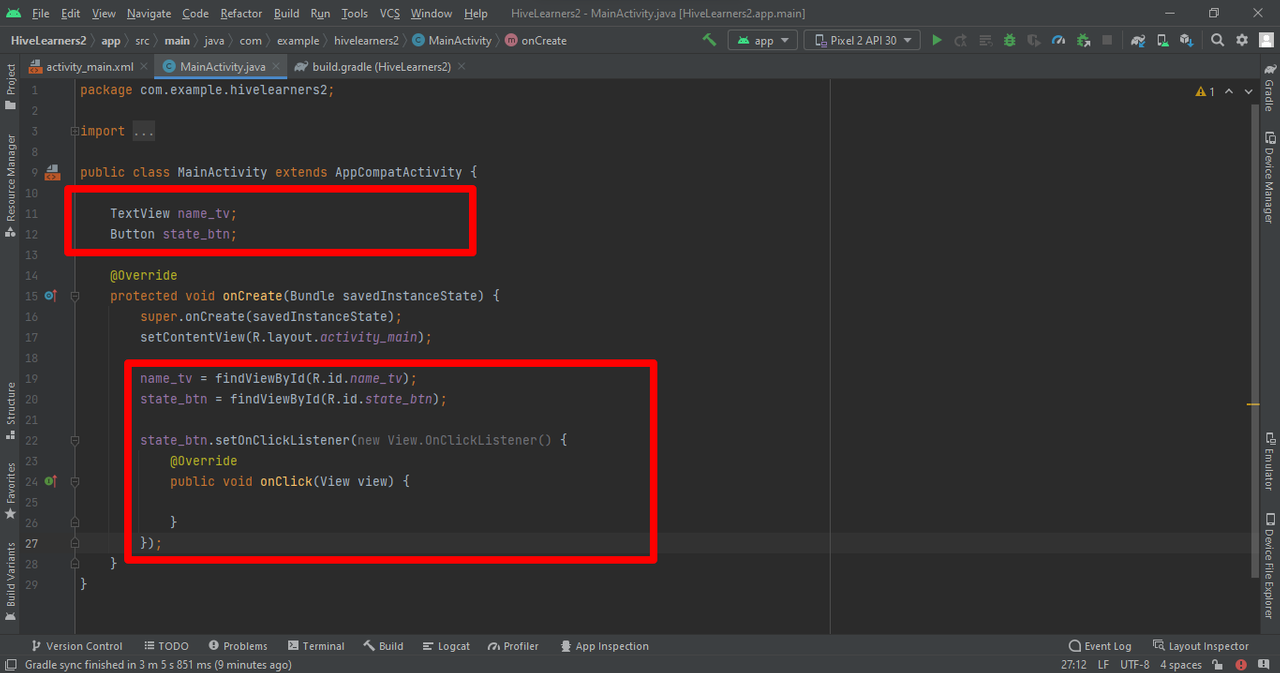The width and height of the screenshot is (1280, 673).
Task: Open the Pixel 2 API 30 device dropdown
Action: pyautogui.click(x=862, y=41)
